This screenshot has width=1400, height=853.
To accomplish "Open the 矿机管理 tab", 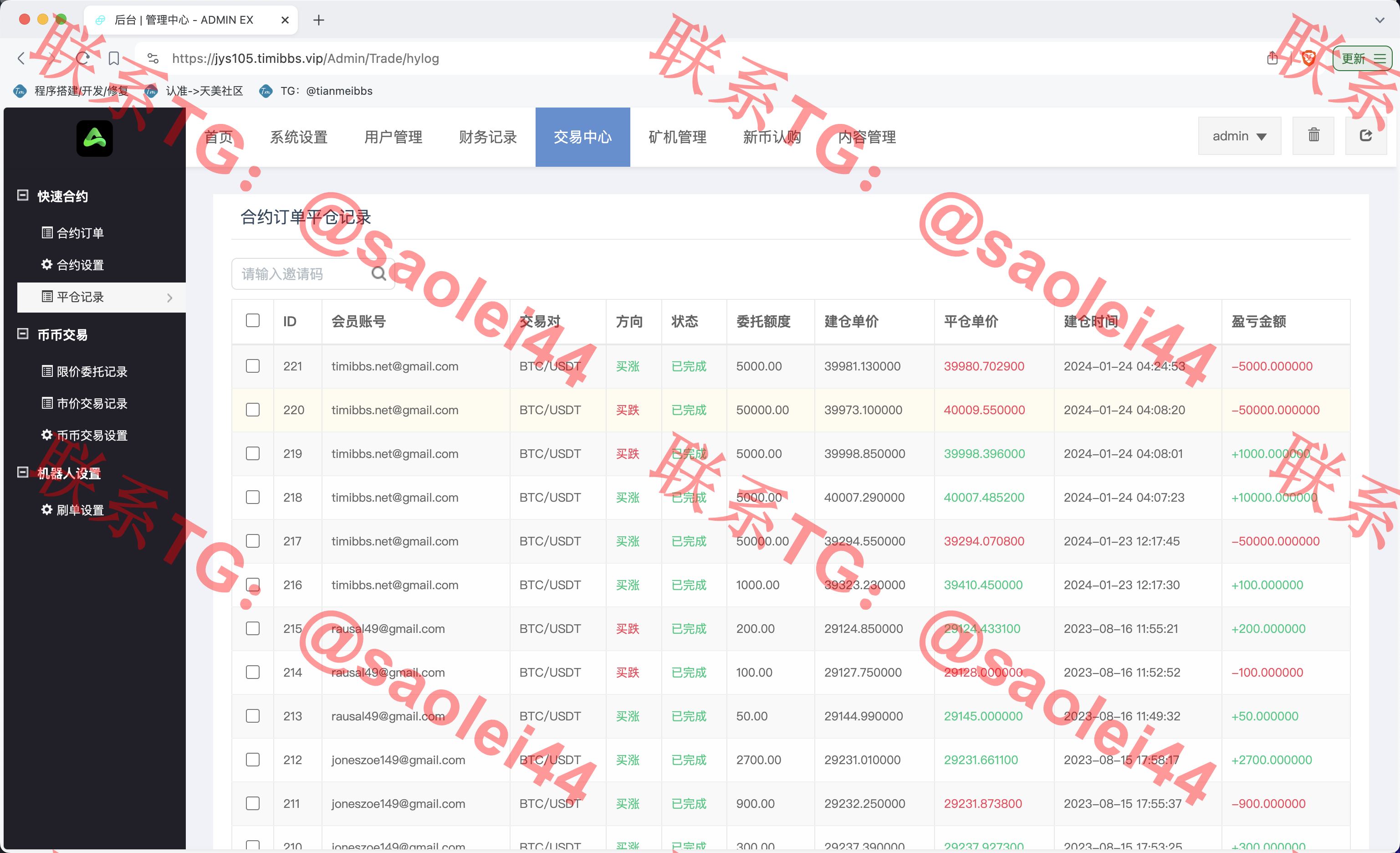I will click(677, 137).
